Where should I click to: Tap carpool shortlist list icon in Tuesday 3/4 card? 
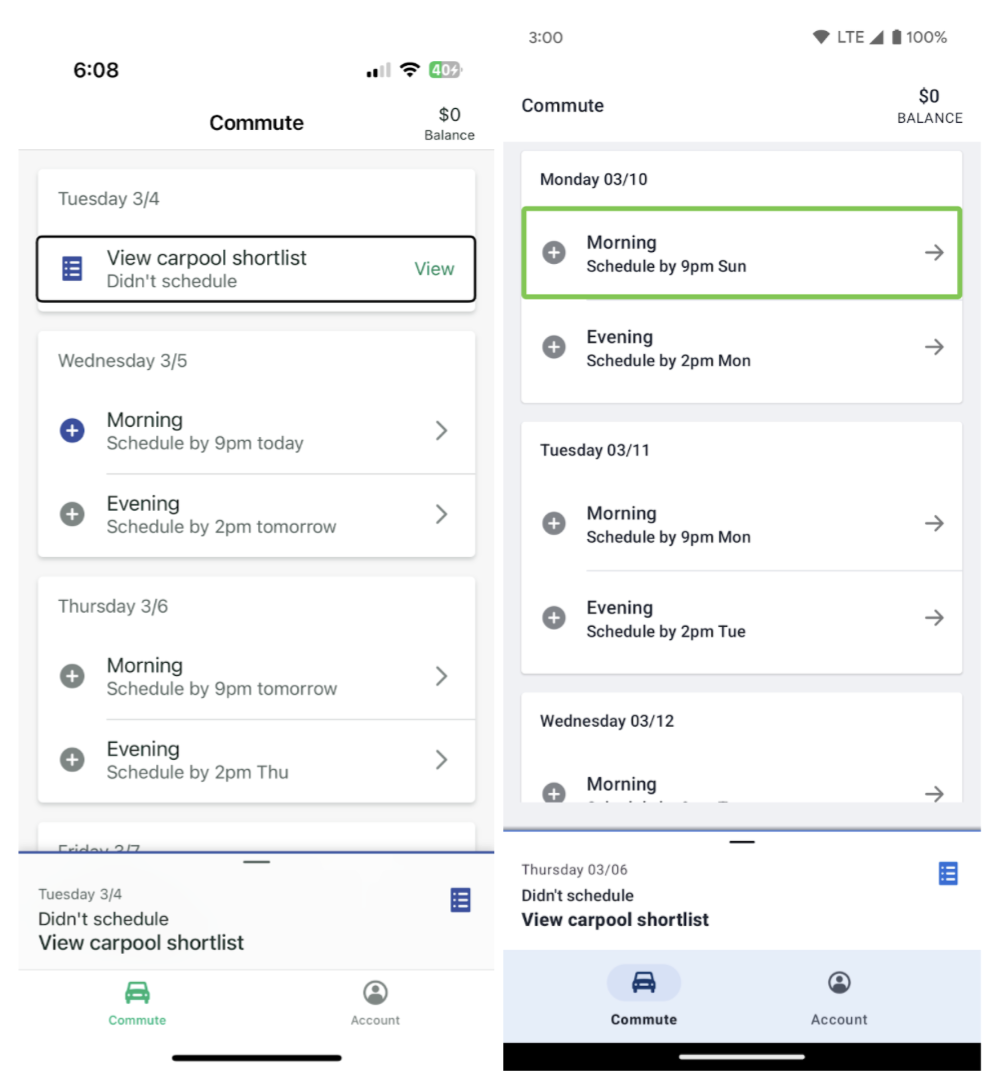[x=72, y=269]
